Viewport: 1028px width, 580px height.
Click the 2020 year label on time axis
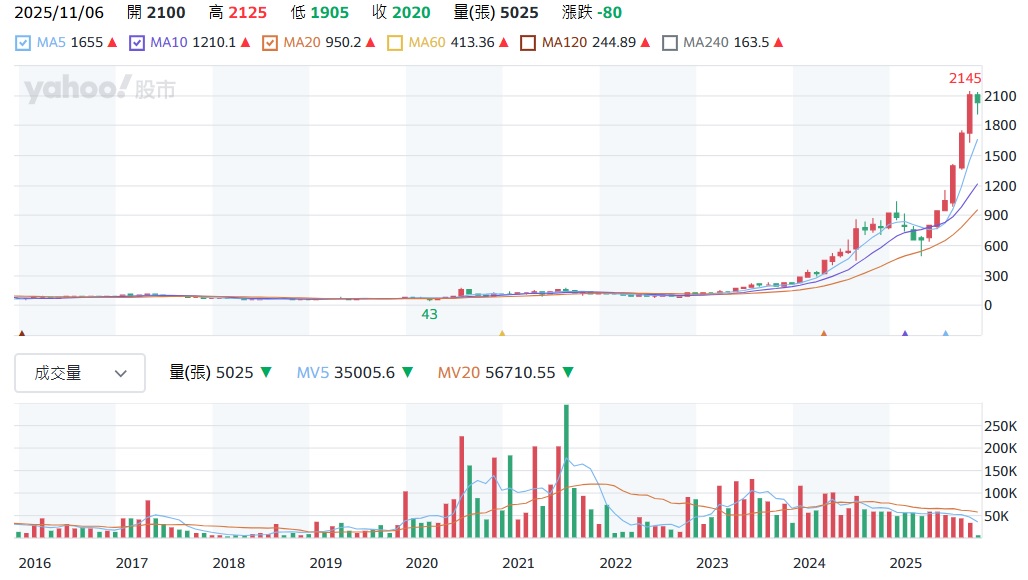(x=421, y=563)
